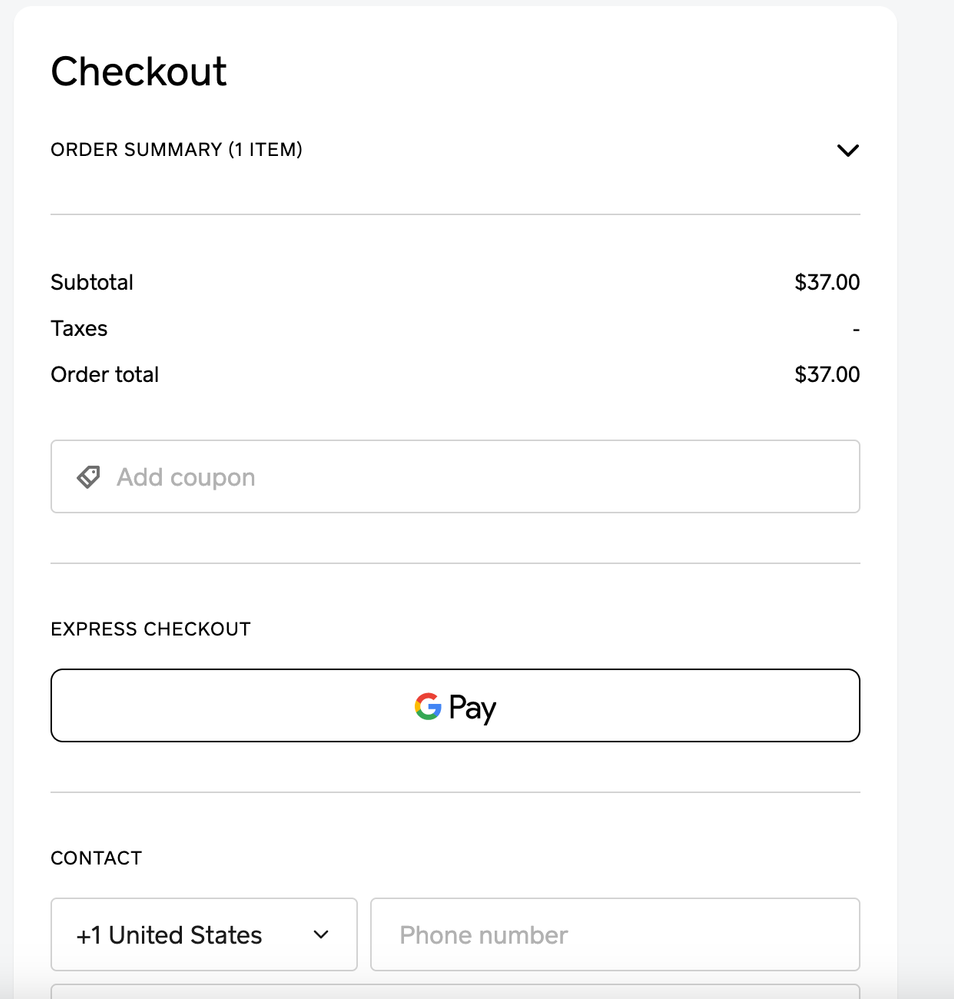This screenshot has width=954, height=999.
Task: Focus the Add coupon field
Action: (480, 477)
